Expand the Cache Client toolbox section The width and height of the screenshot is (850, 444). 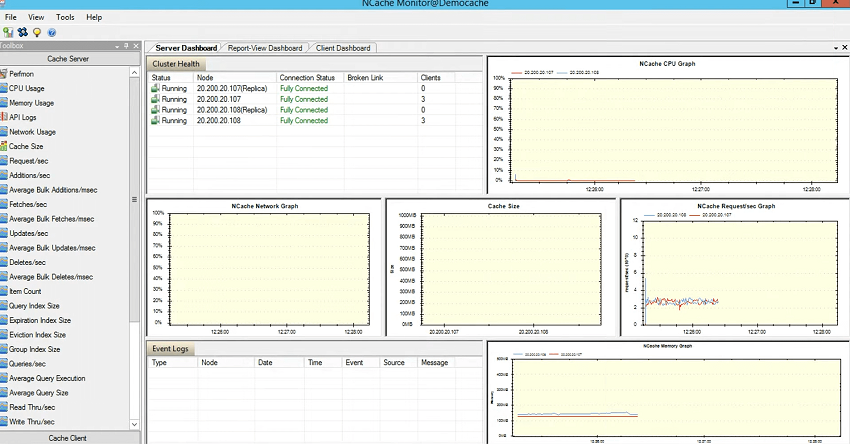(x=68, y=438)
